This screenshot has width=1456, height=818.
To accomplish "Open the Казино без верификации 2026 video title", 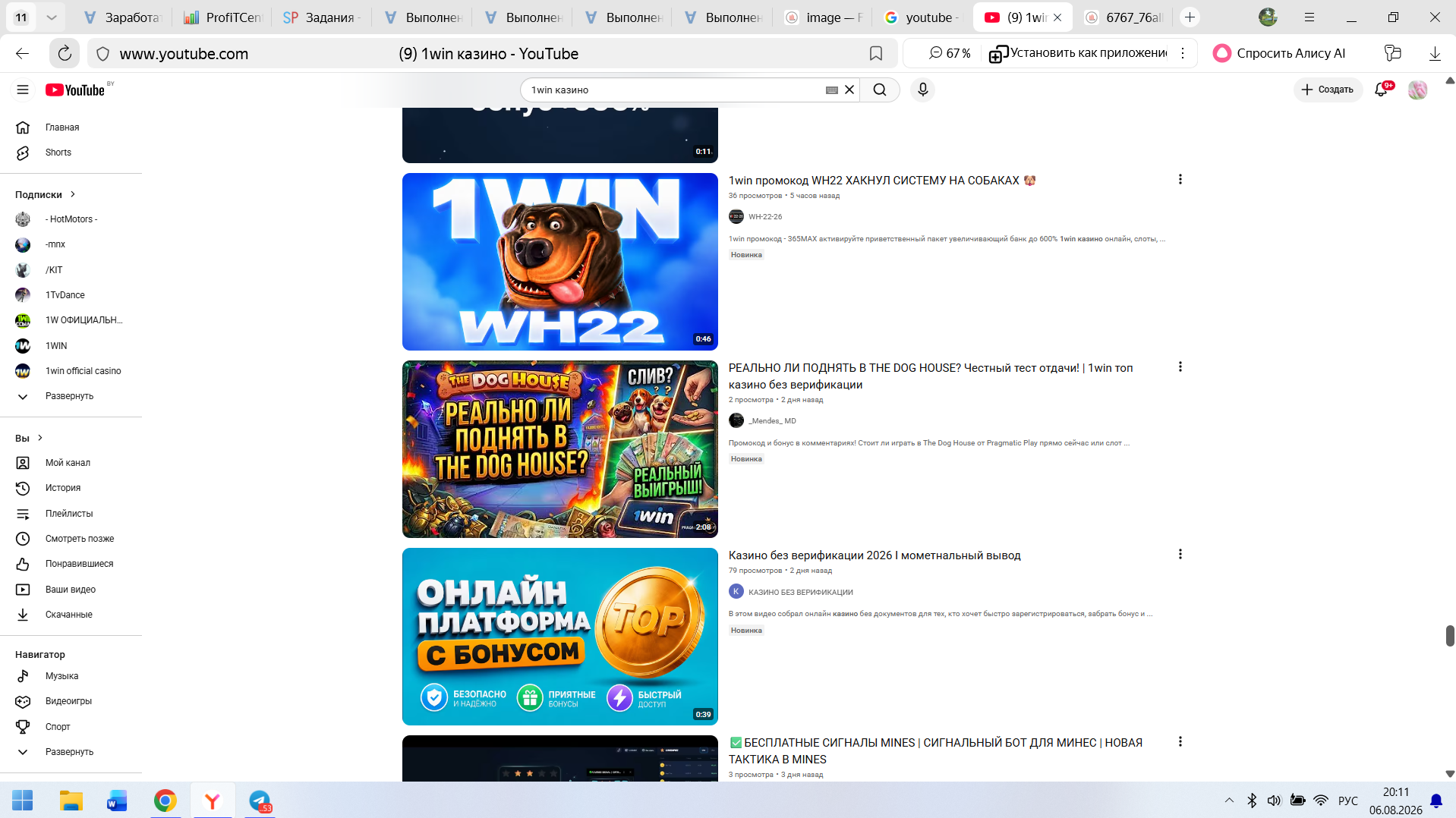I will [875, 555].
